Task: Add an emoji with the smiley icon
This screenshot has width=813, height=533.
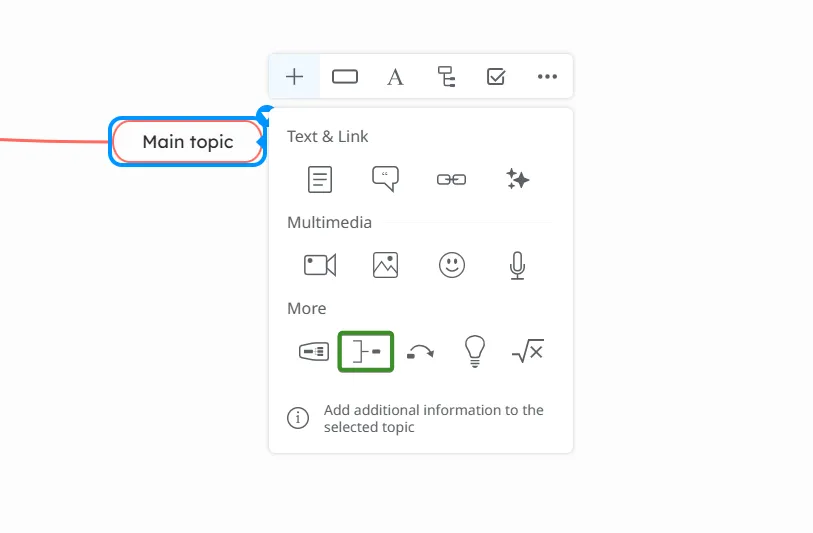Action: click(452, 265)
